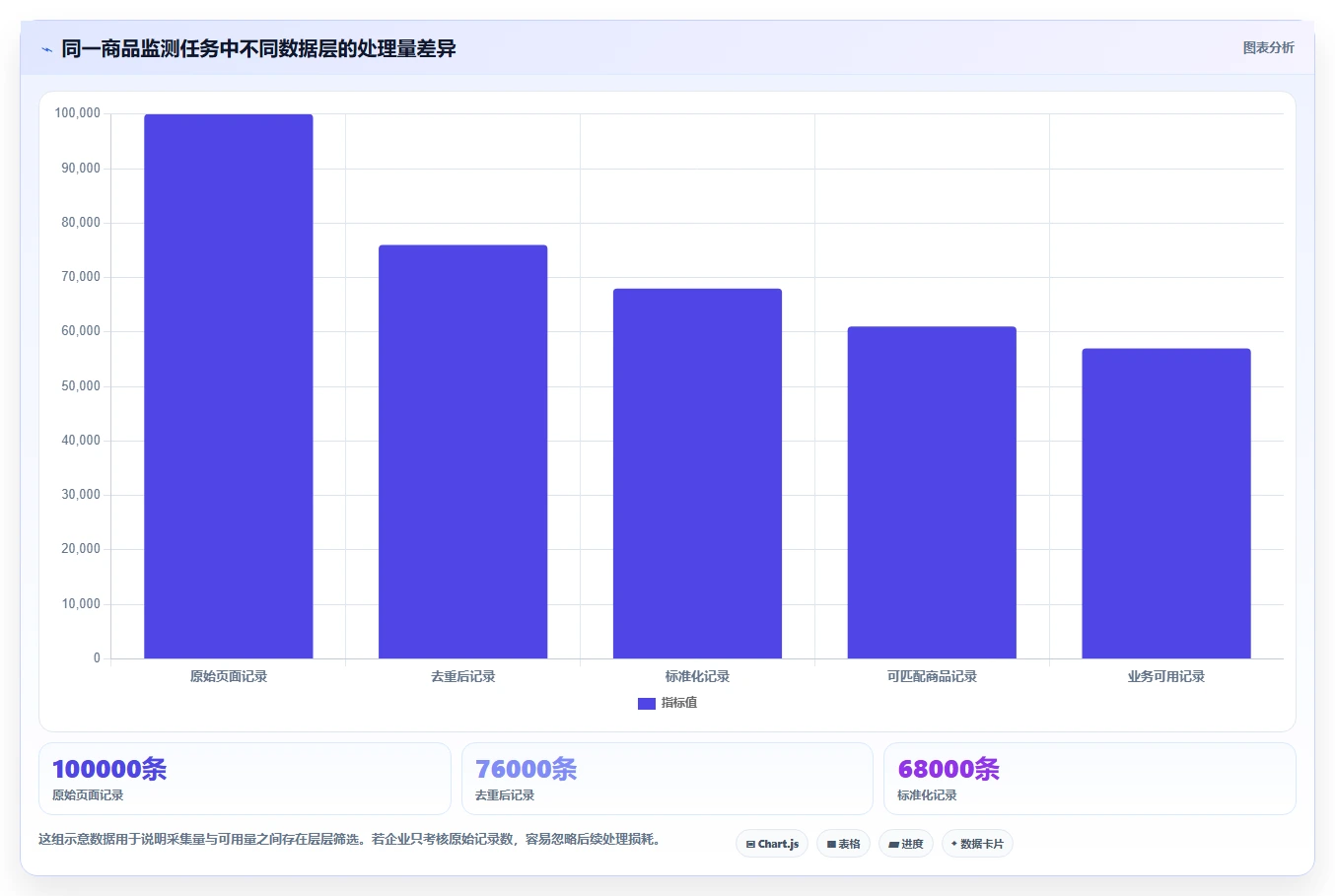The image size is (1335, 896).
Task: Click the 100,000 y-axis tick label
Action: (x=78, y=113)
